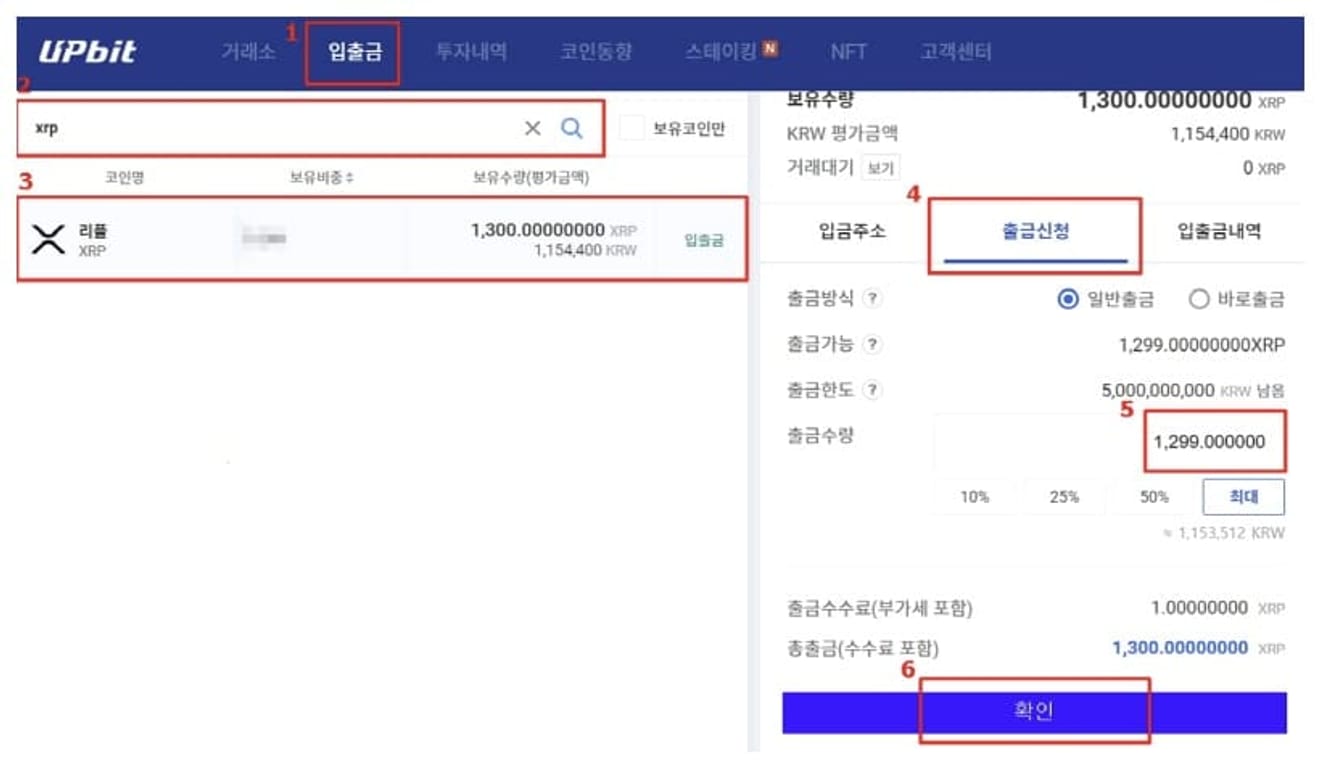Clear the xrp search text
Viewport: 1320px width, 768px height.
[533, 128]
